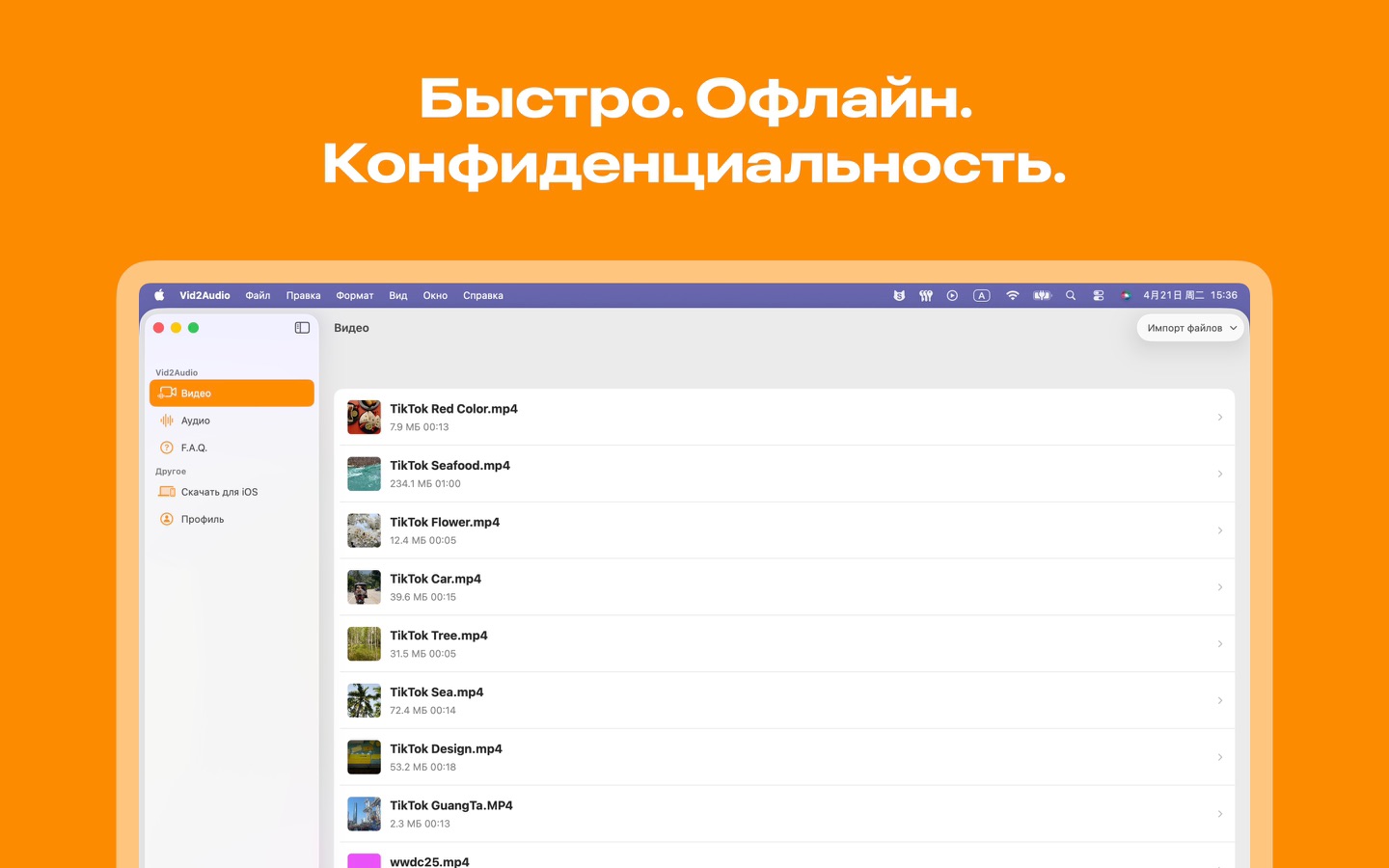Image resolution: width=1389 pixels, height=868 pixels.
Task: Click thumbnail of TikTok GuangTa.MP4
Action: pyautogui.click(x=364, y=814)
